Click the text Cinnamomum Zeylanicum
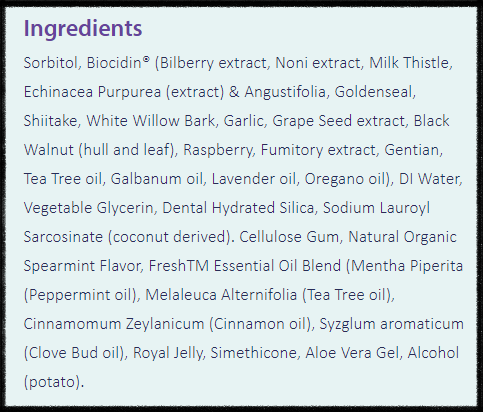 pos(114,324)
